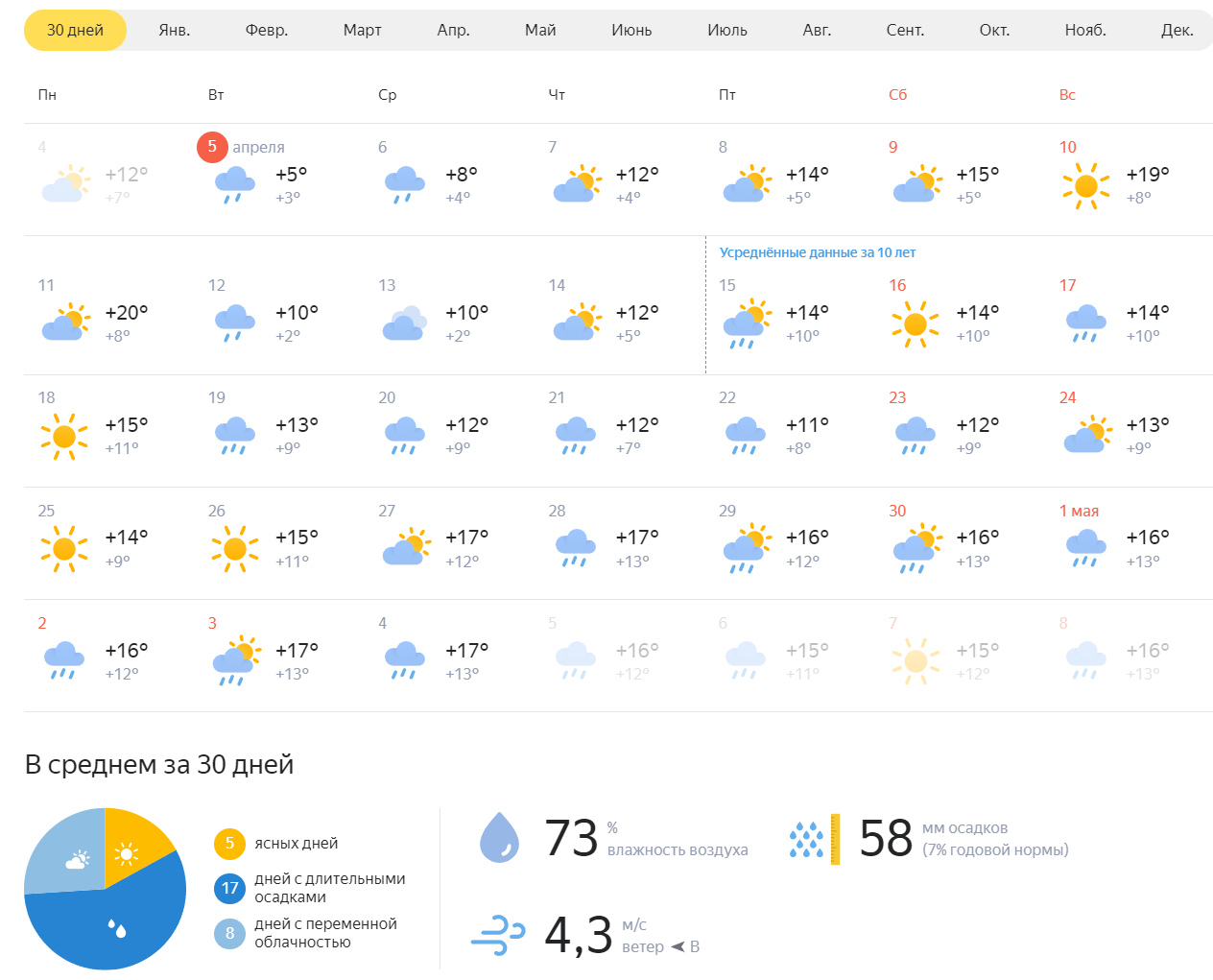Image resolution: width=1213 pixels, height=980 pixels.
Task: Open the Янв. month tab
Action: click(174, 30)
